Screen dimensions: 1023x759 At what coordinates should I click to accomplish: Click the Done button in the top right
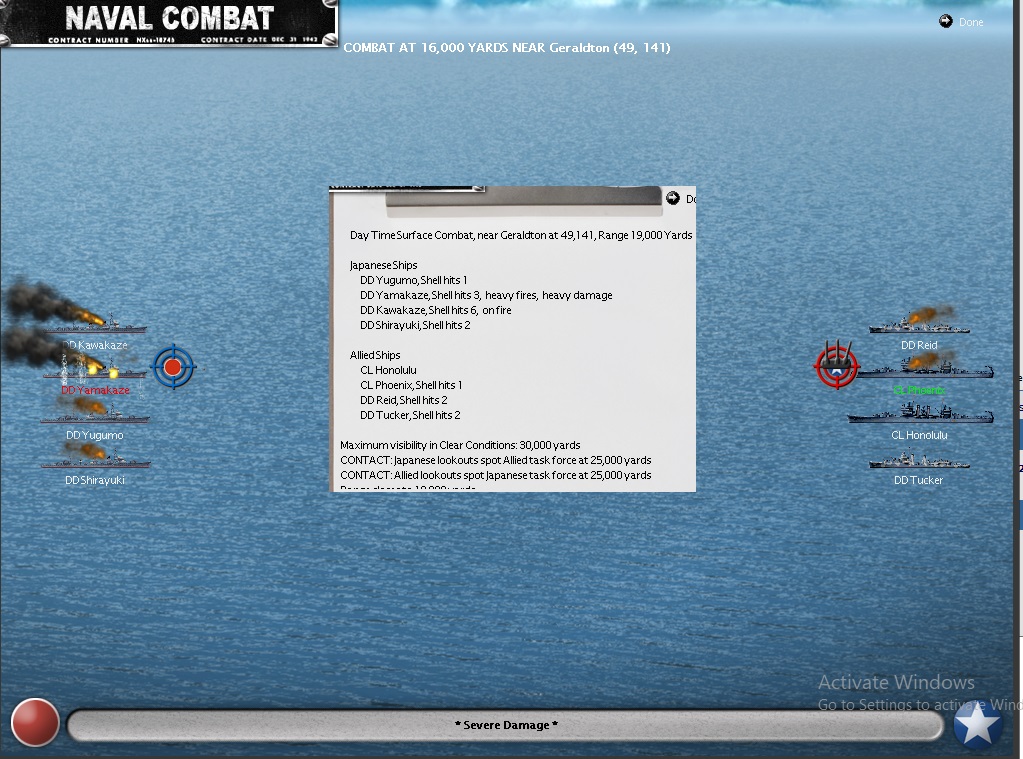coord(961,22)
